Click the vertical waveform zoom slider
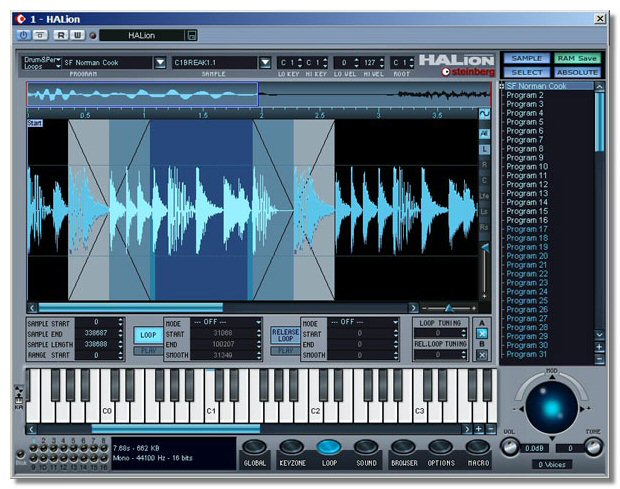620x489 pixels. (485, 272)
